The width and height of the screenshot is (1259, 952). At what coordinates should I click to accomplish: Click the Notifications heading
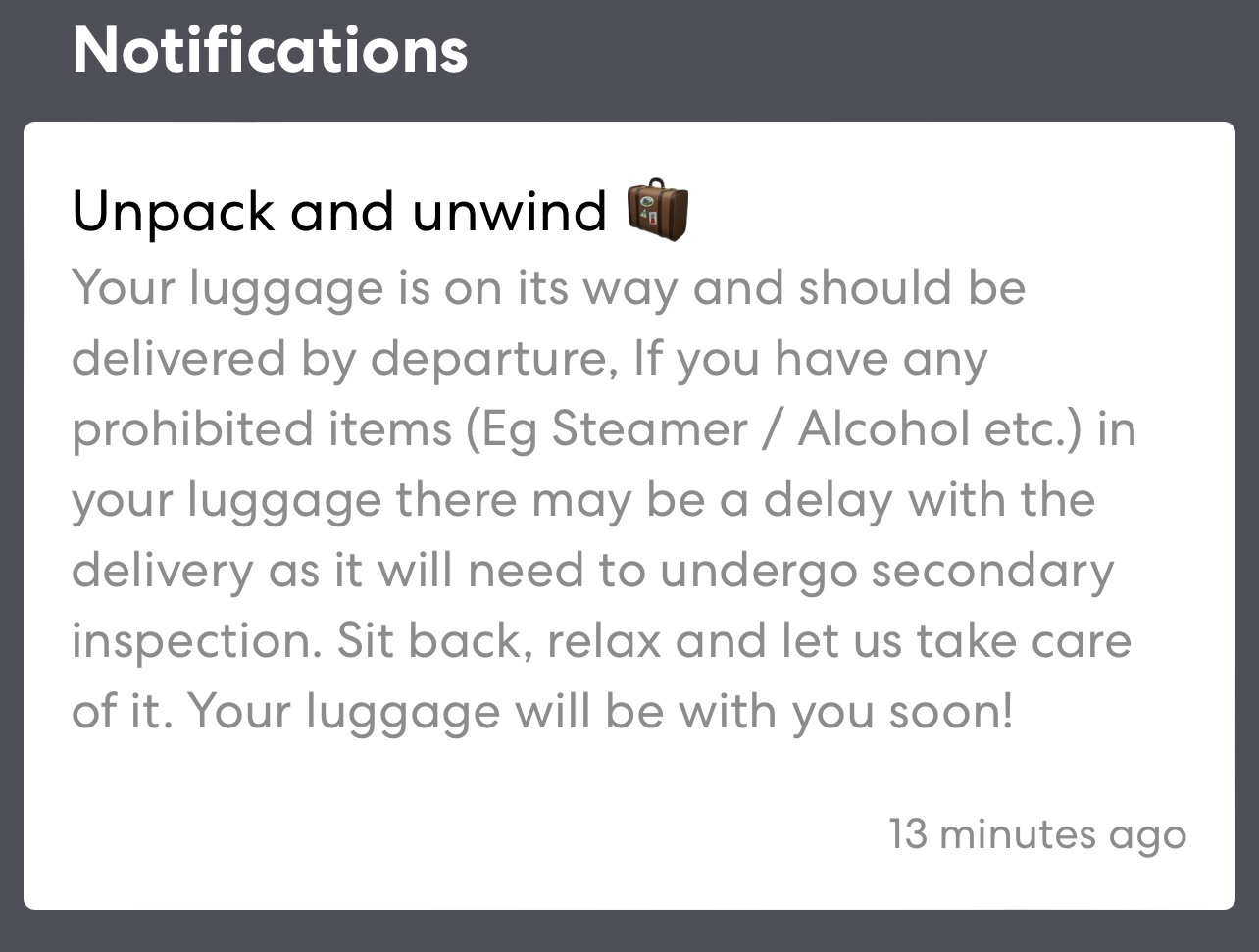click(271, 49)
